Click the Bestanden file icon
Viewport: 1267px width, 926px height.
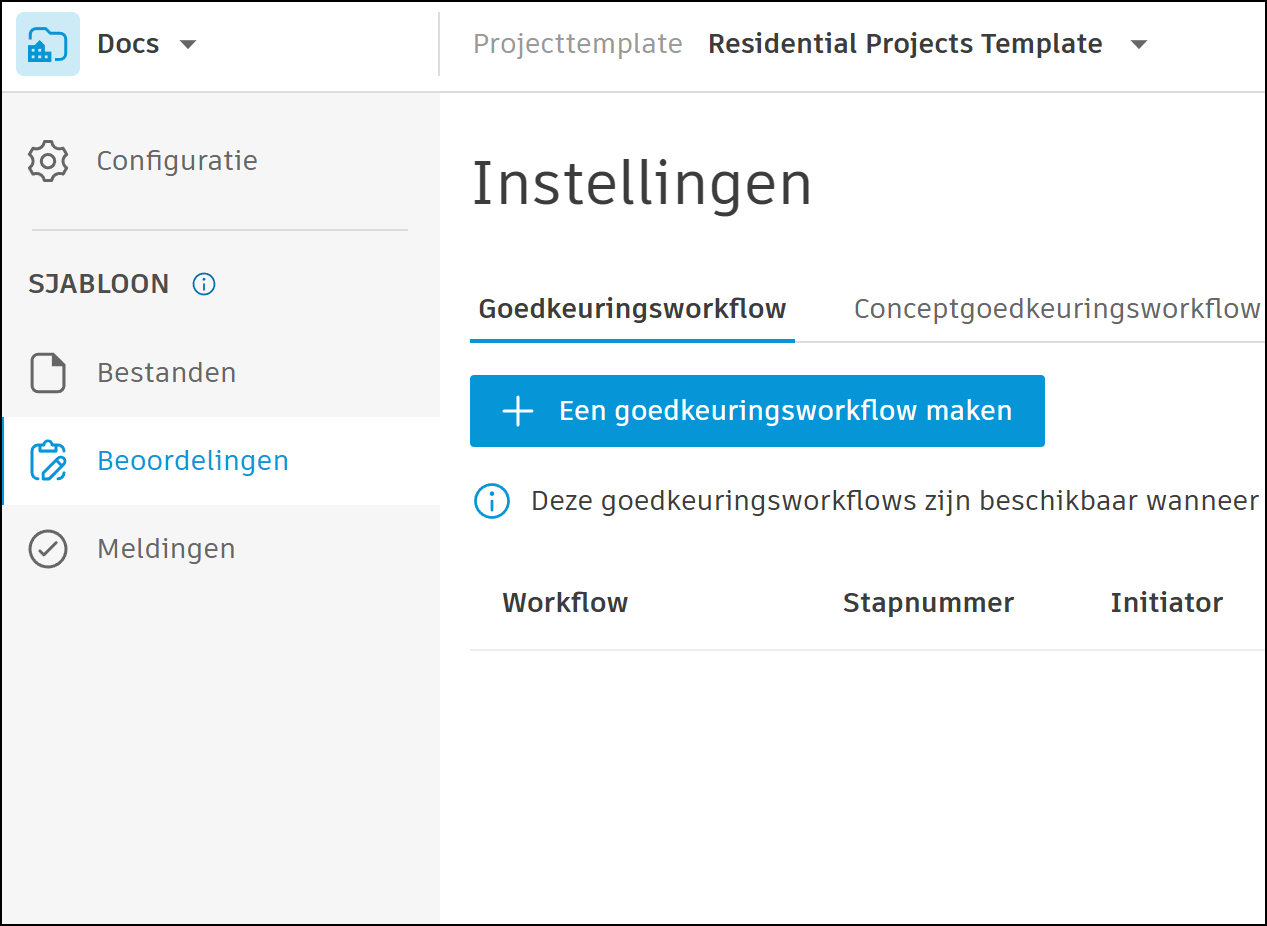tap(48, 373)
